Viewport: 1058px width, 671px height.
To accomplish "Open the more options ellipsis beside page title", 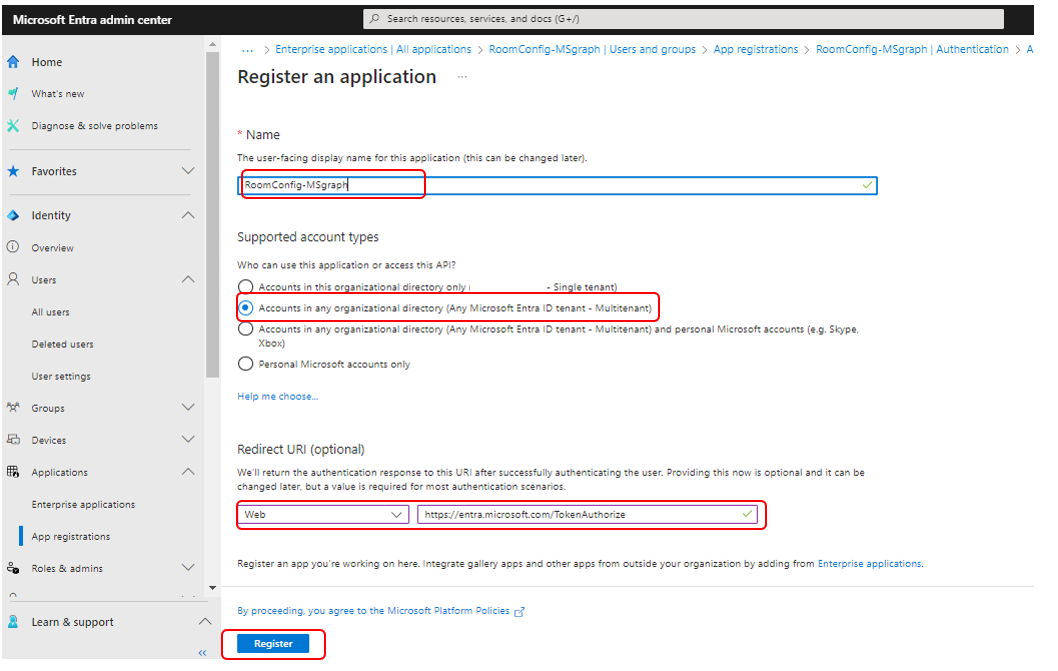I will point(462,77).
